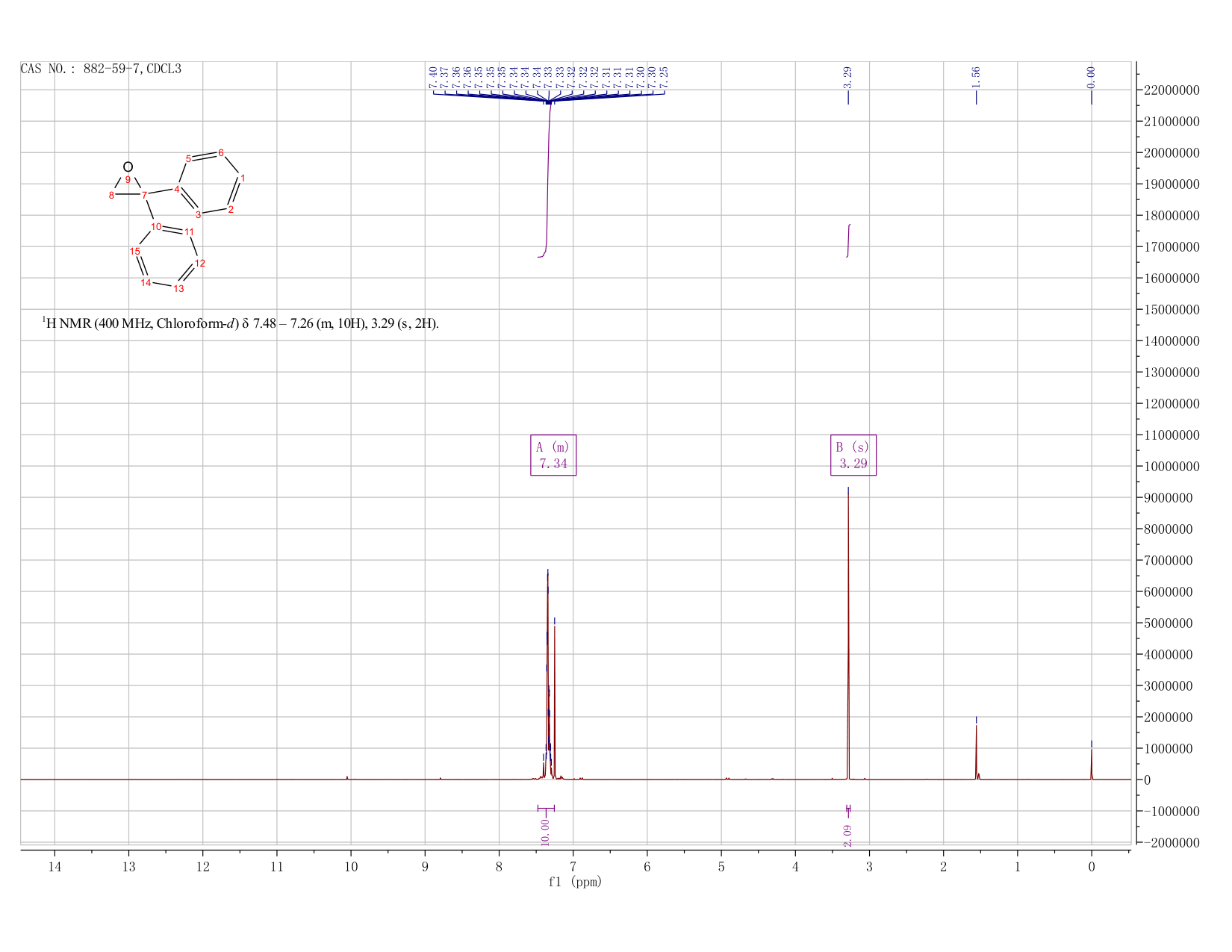Click atom label 7 in the structure
Image resolution: width=1232 pixels, height=952 pixels.
point(144,195)
